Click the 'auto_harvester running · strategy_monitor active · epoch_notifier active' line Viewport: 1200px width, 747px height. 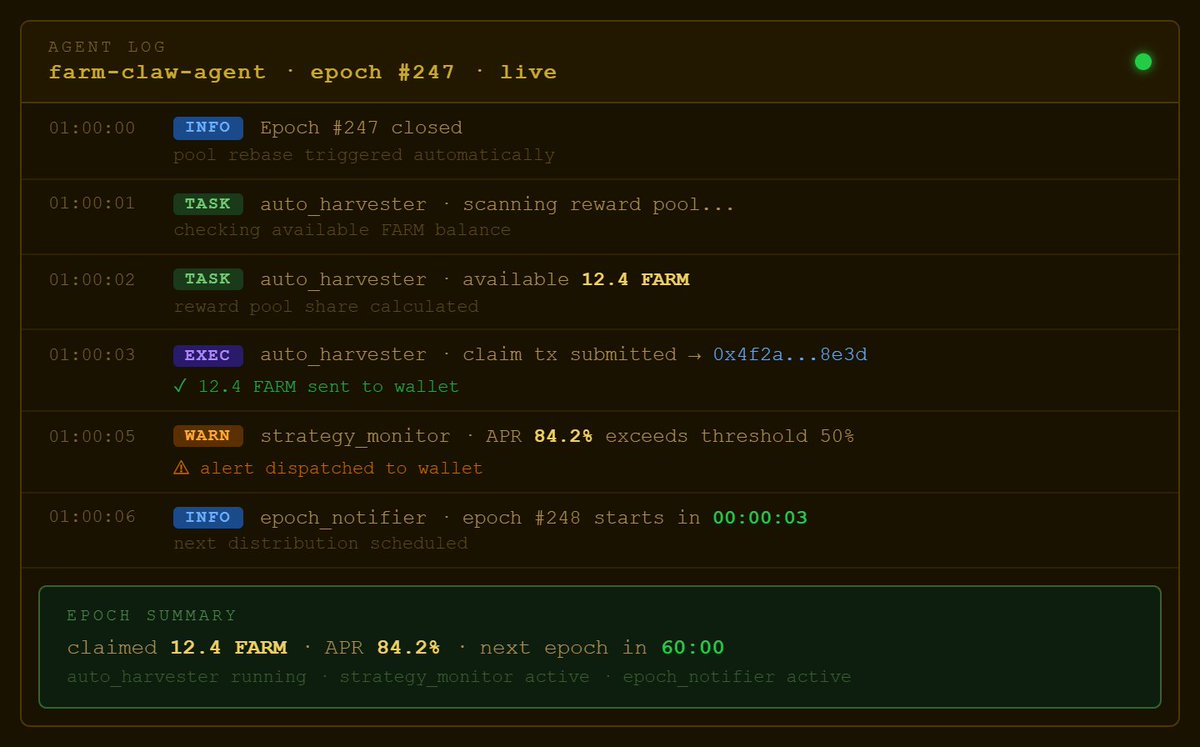(459, 677)
